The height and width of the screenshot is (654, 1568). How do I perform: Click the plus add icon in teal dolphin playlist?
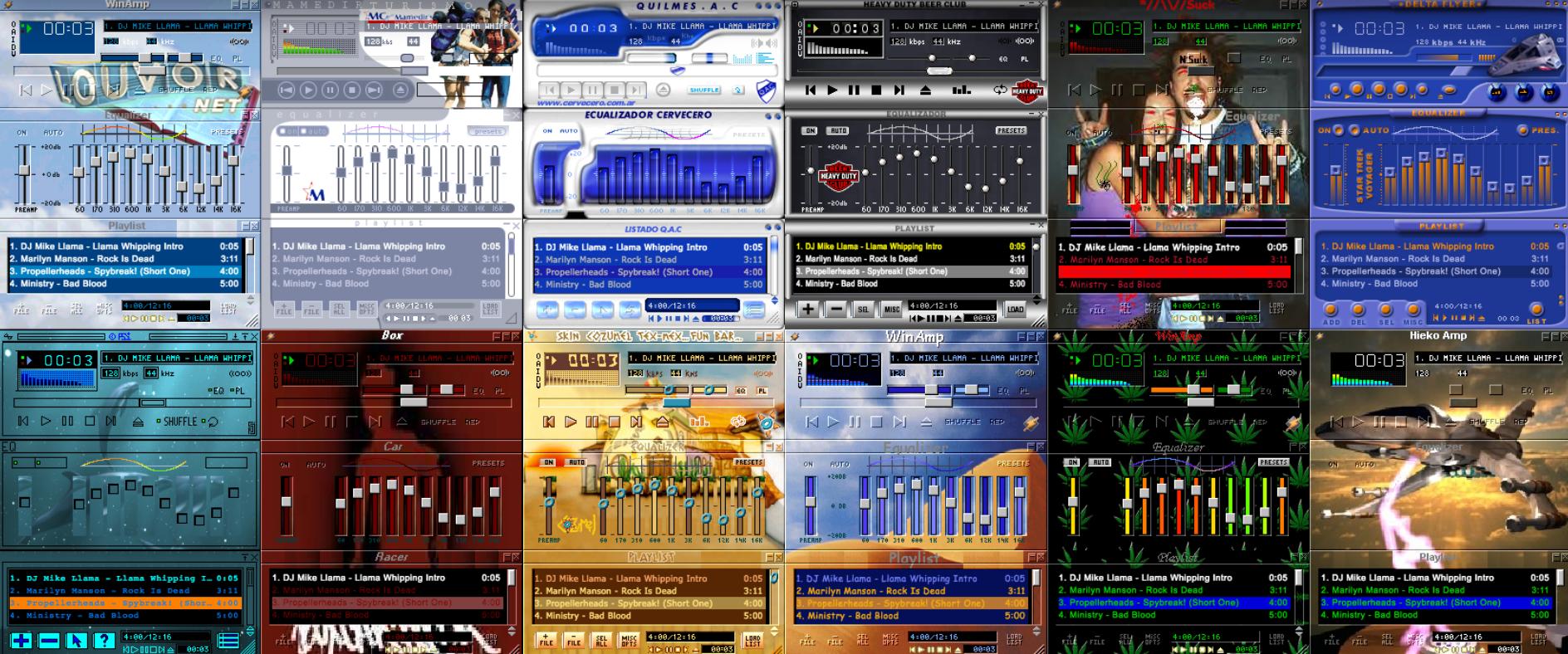pyautogui.click(x=22, y=640)
